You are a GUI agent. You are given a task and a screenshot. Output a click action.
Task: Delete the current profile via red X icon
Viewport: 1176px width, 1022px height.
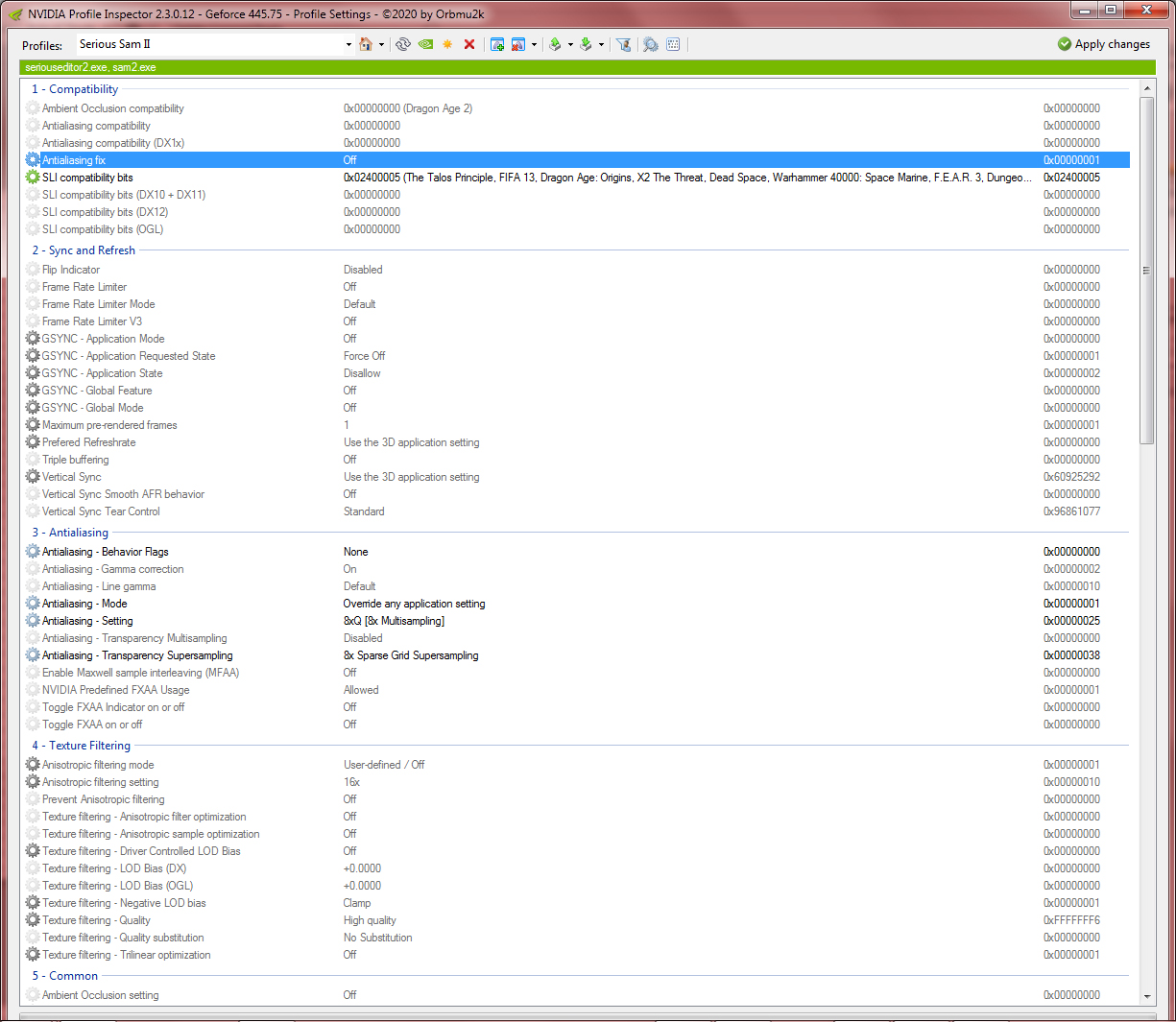point(469,44)
